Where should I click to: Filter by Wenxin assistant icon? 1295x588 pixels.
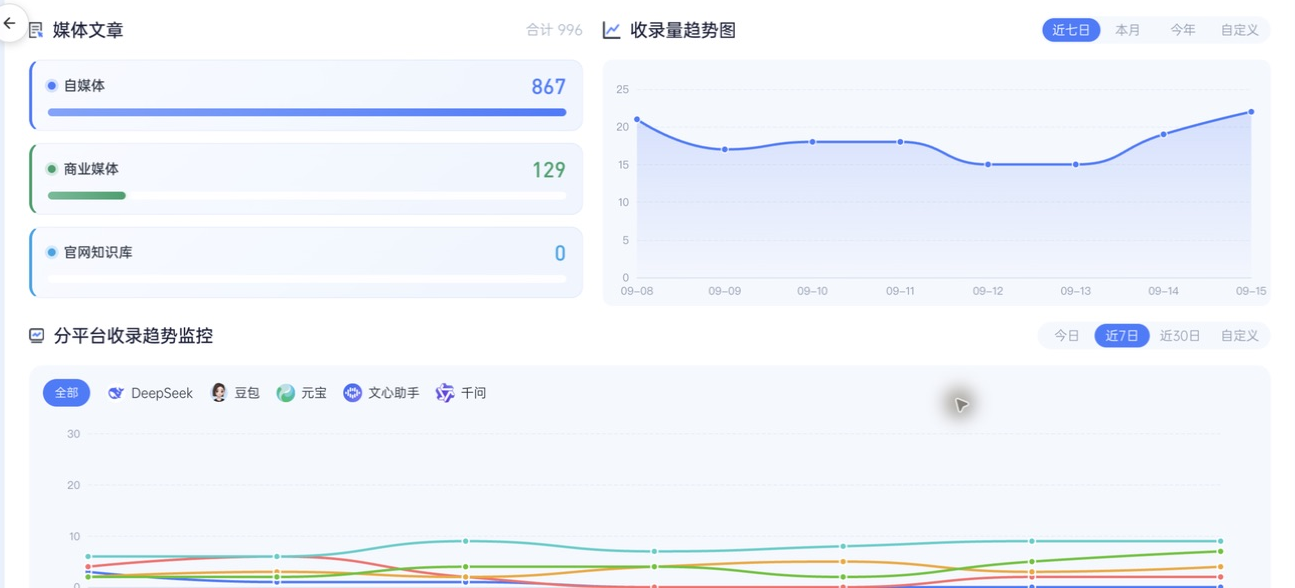(352, 393)
